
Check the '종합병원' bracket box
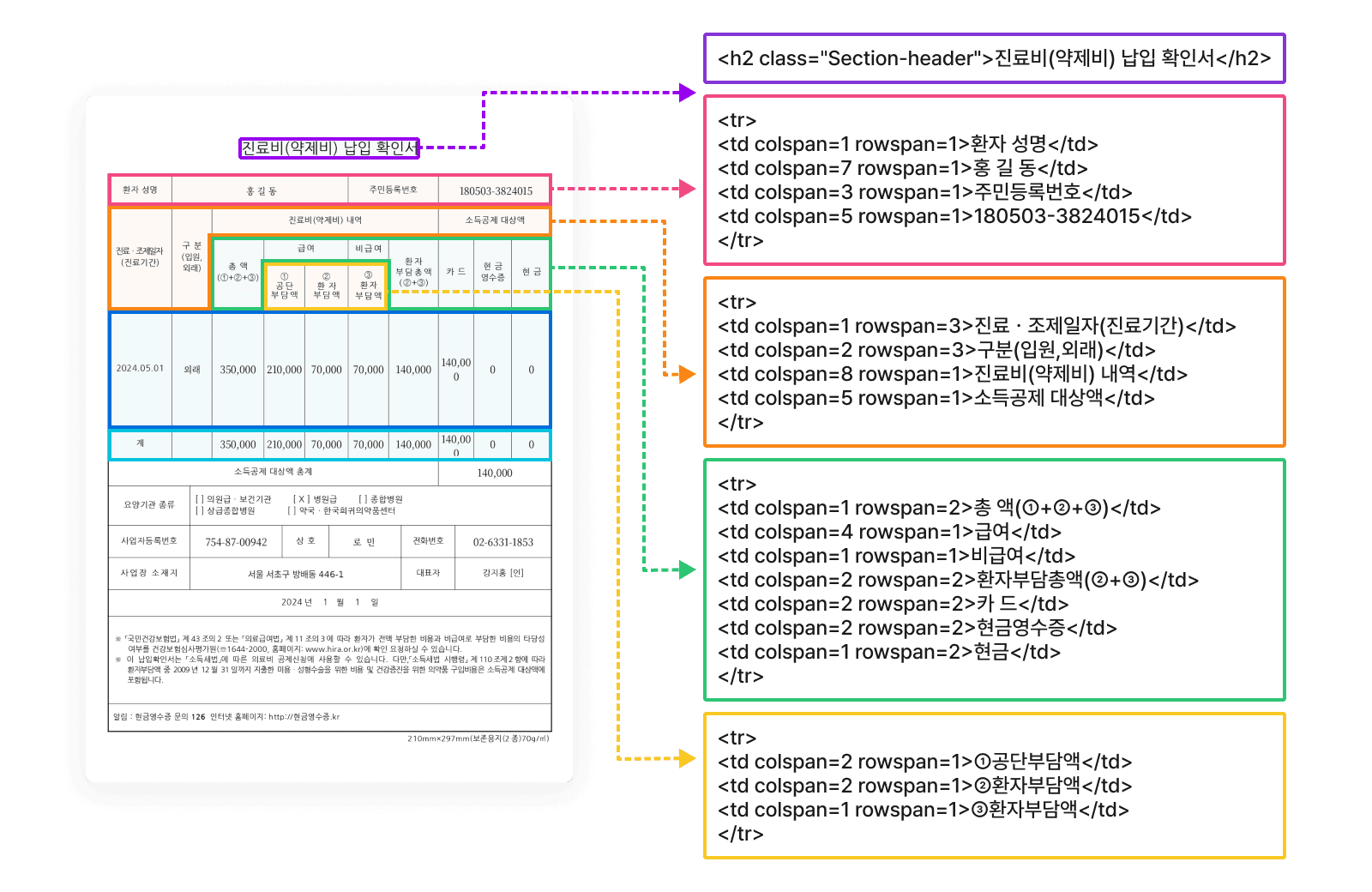pos(362,499)
